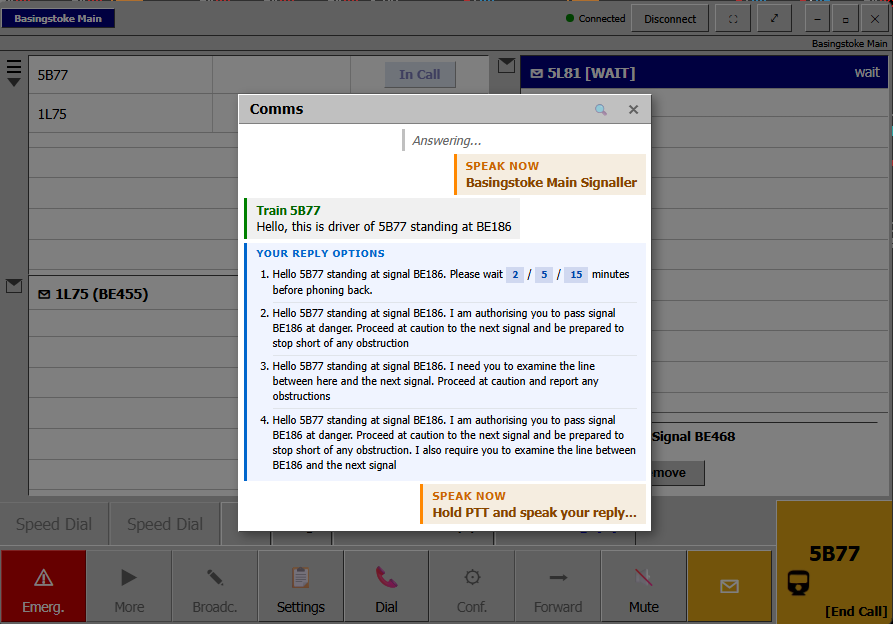Click the yellow envelope message button
Image resolution: width=893 pixels, height=624 pixels.
[730, 586]
